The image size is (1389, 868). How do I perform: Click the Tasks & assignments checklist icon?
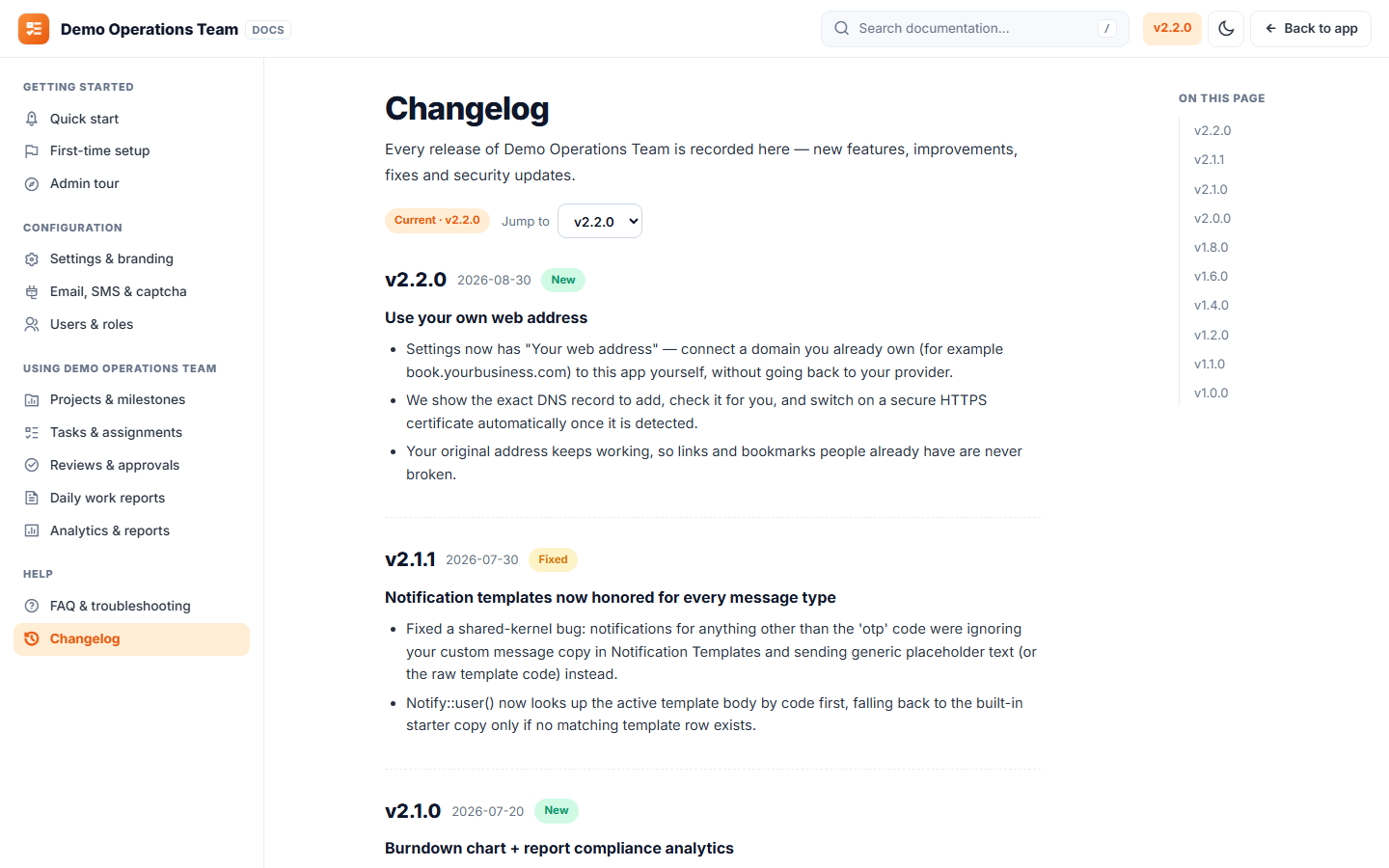(32, 433)
